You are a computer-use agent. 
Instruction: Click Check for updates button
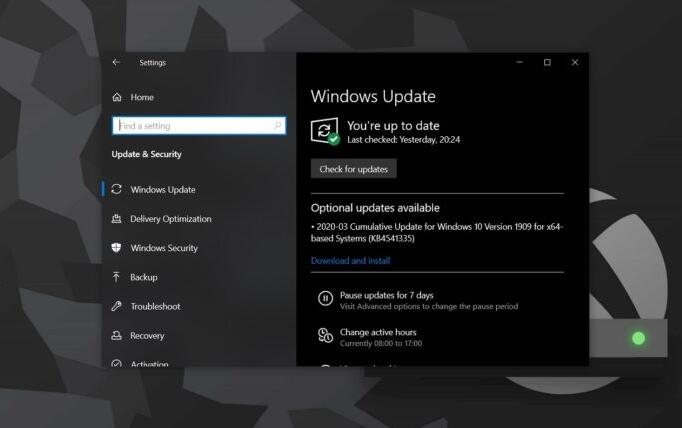tap(354, 169)
